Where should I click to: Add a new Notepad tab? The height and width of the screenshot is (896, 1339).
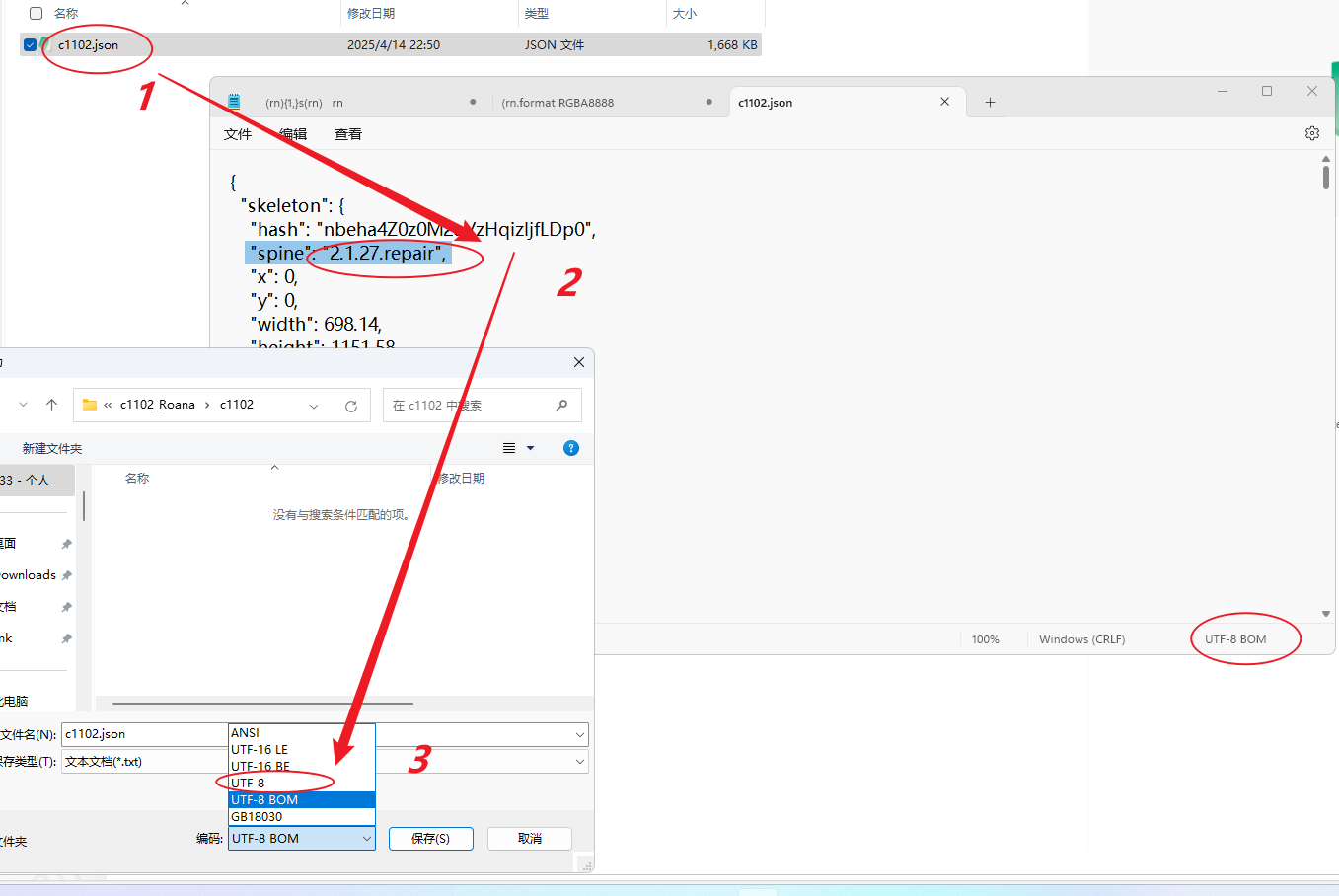pos(990,102)
